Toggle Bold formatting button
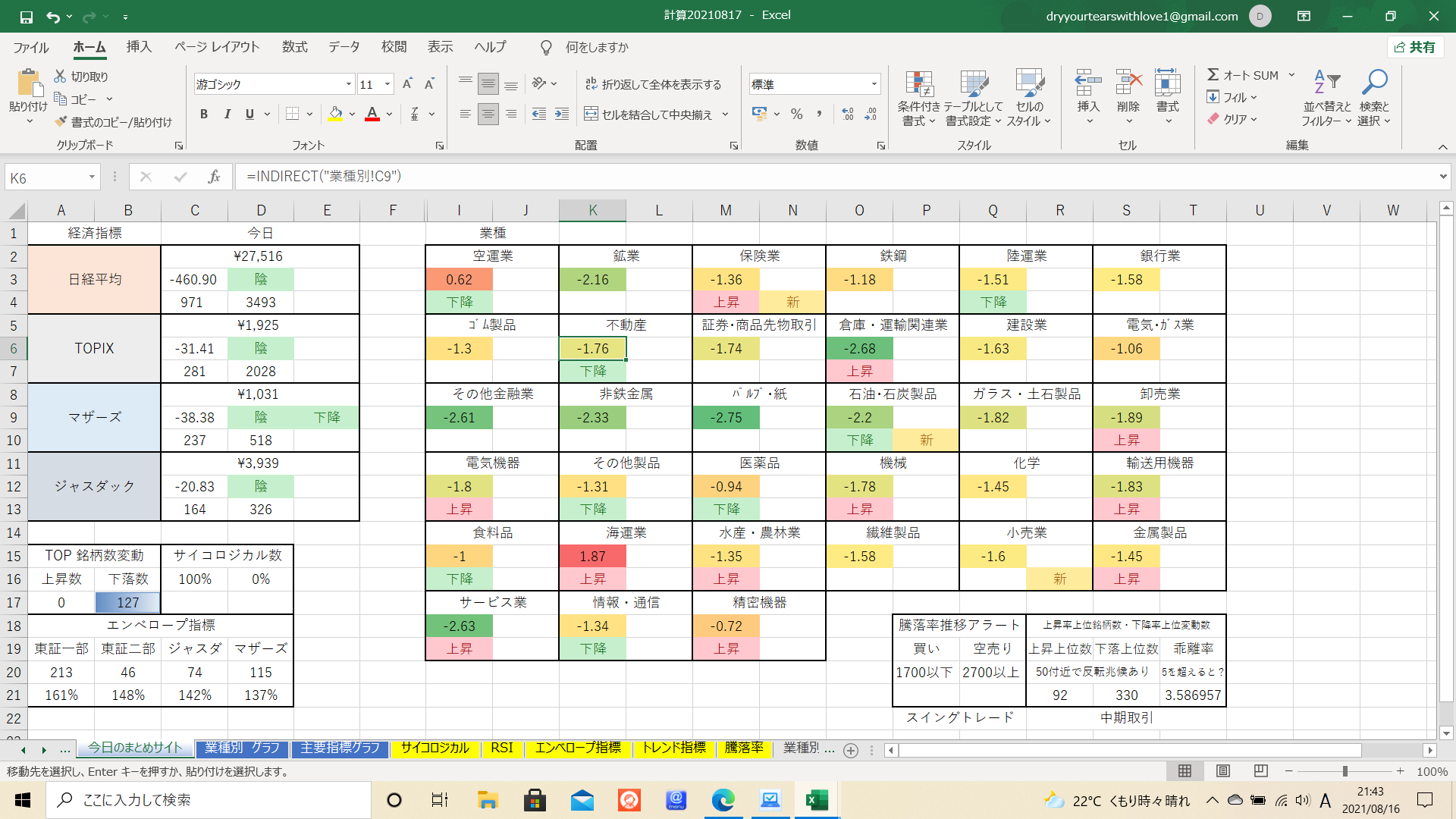This screenshot has width=1456, height=819. click(203, 115)
